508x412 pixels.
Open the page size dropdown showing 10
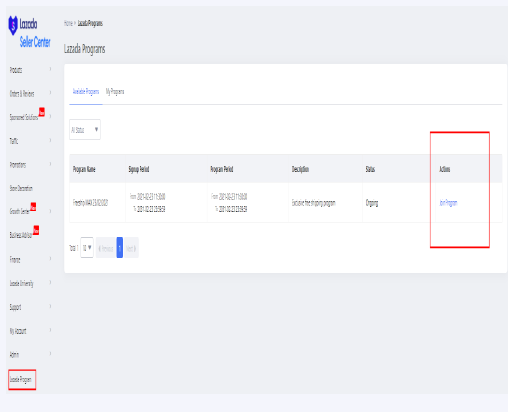click(x=87, y=247)
